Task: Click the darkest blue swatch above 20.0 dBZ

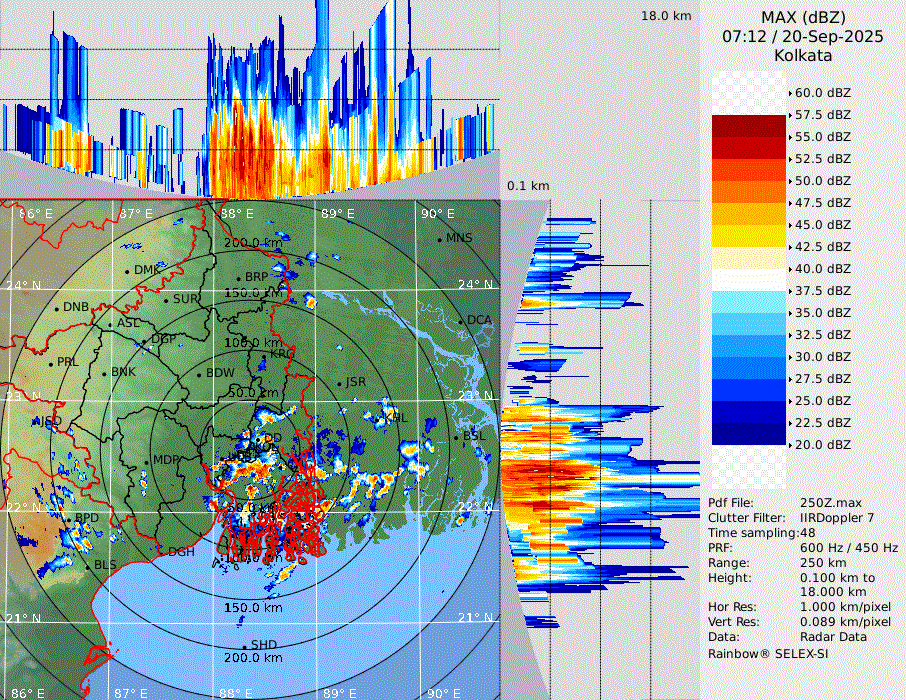Action: tap(749, 433)
